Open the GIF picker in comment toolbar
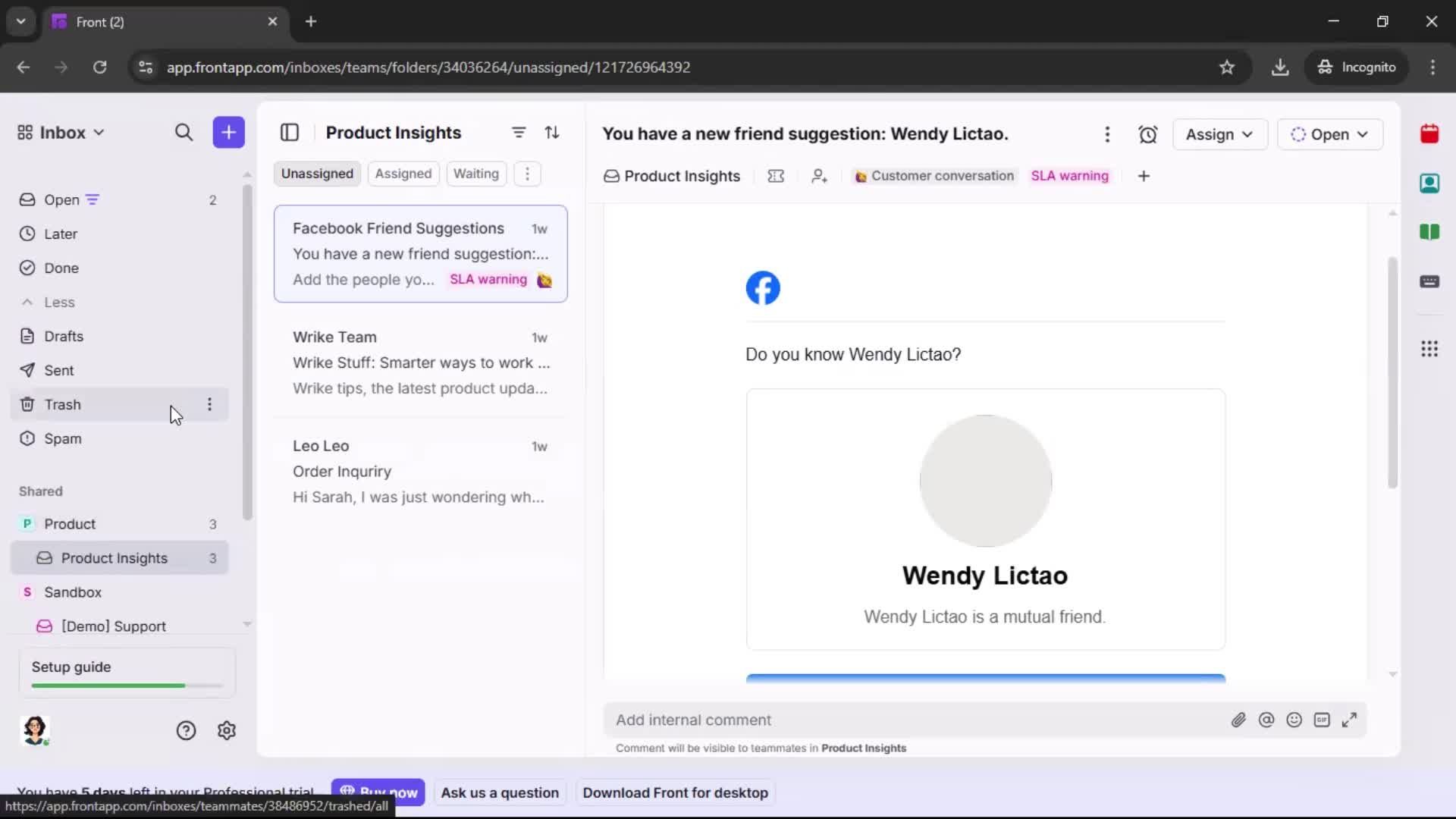The width and height of the screenshot is (1456, 819). (x=1323, y=720)
